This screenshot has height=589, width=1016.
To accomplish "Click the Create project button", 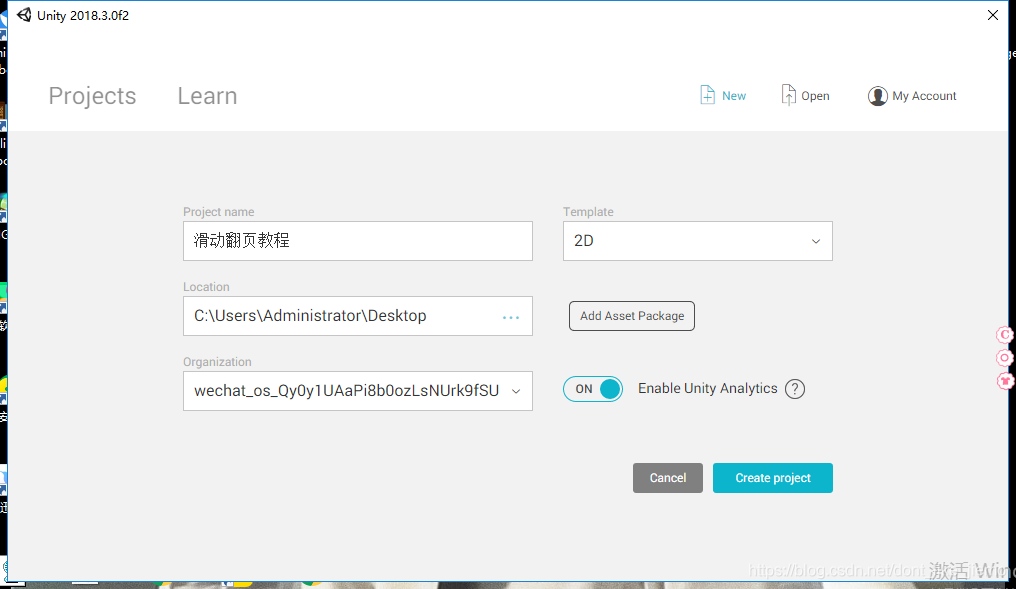I will (x=772, y=478).
